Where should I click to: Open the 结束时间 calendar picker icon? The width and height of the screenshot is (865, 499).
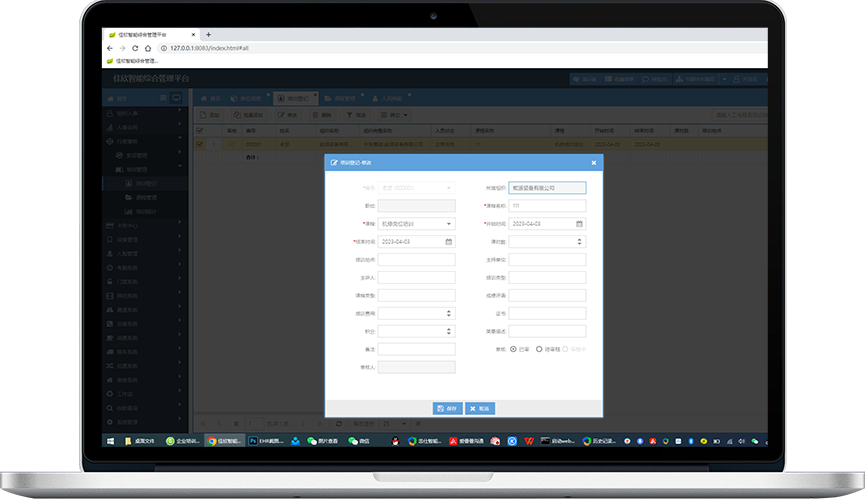[448, 242]
